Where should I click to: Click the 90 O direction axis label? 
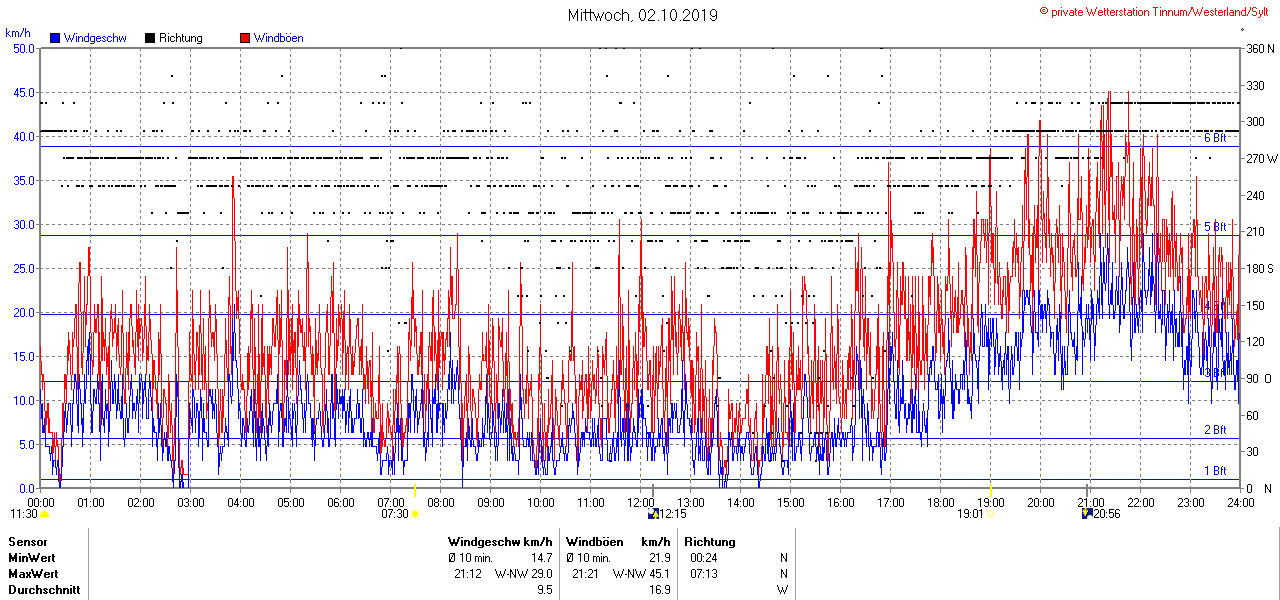click(x=1258, y=378)
